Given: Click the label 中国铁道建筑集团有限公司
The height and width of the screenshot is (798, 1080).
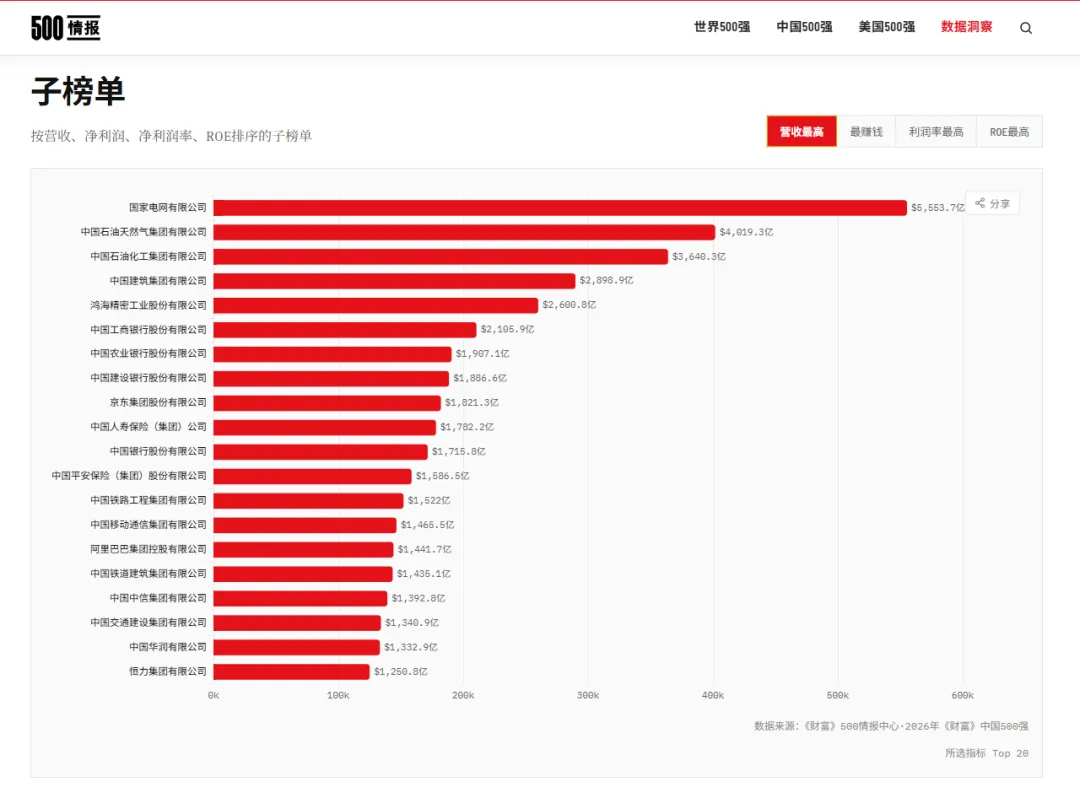Looking at the screenshot, I should [148, 574].
